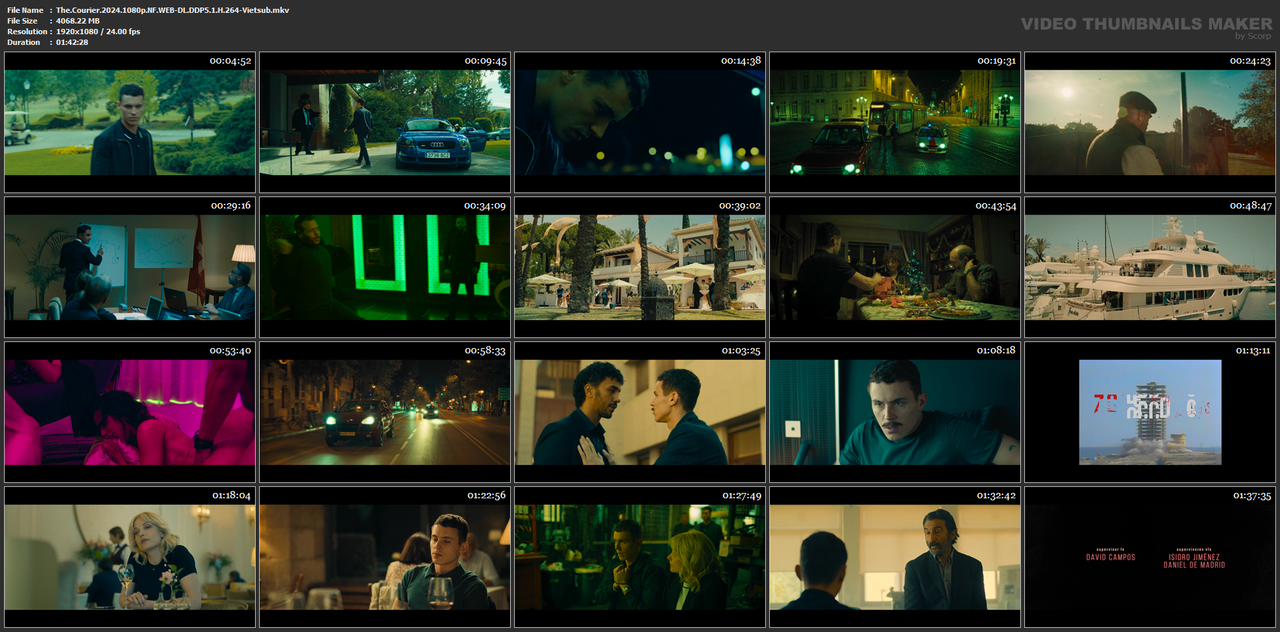Click the file name The.Courier.2024 text
1280x632 pixels.
coord(173,9)
